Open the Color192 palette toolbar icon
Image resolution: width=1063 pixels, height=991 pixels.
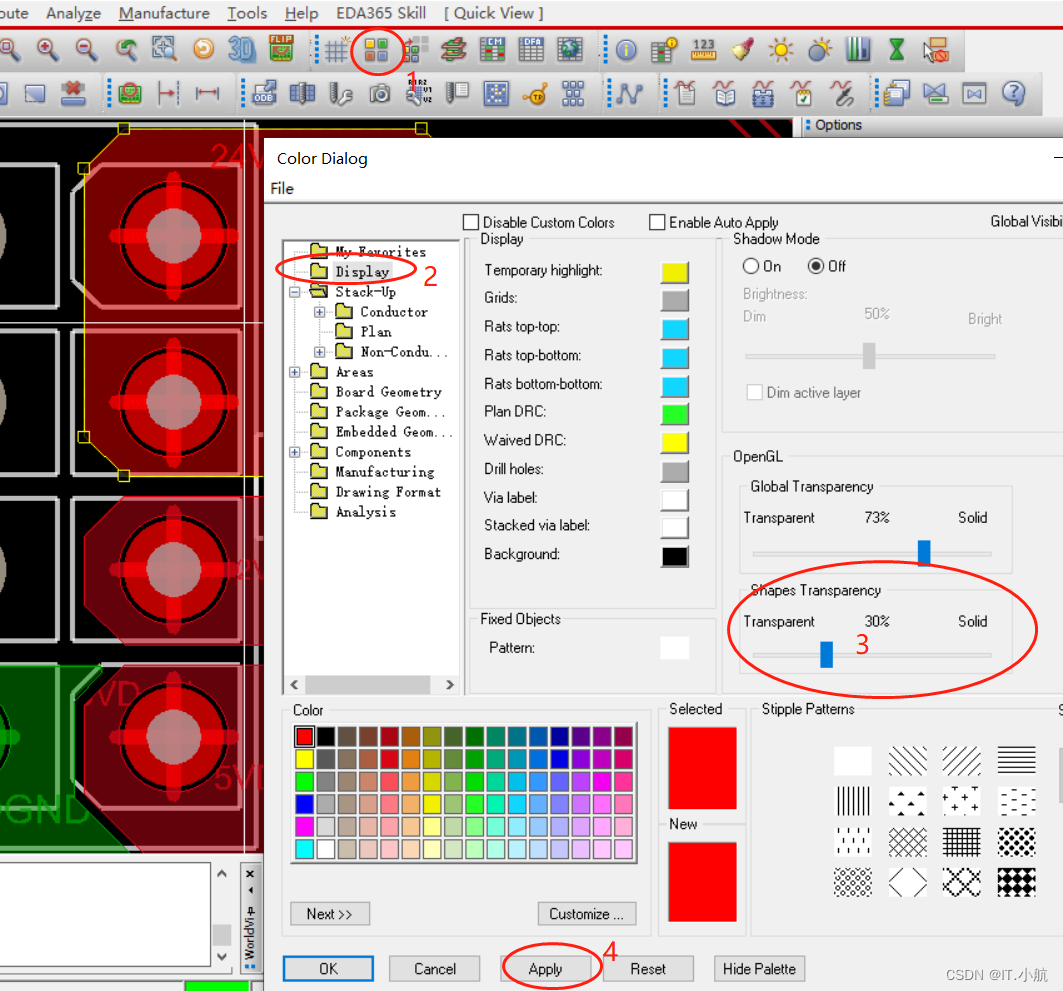[x=376, y=49]
